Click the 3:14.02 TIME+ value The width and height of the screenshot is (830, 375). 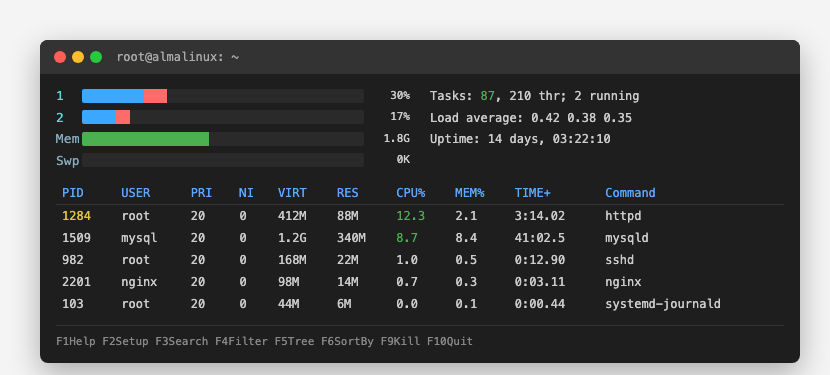(x=539, y=216)
